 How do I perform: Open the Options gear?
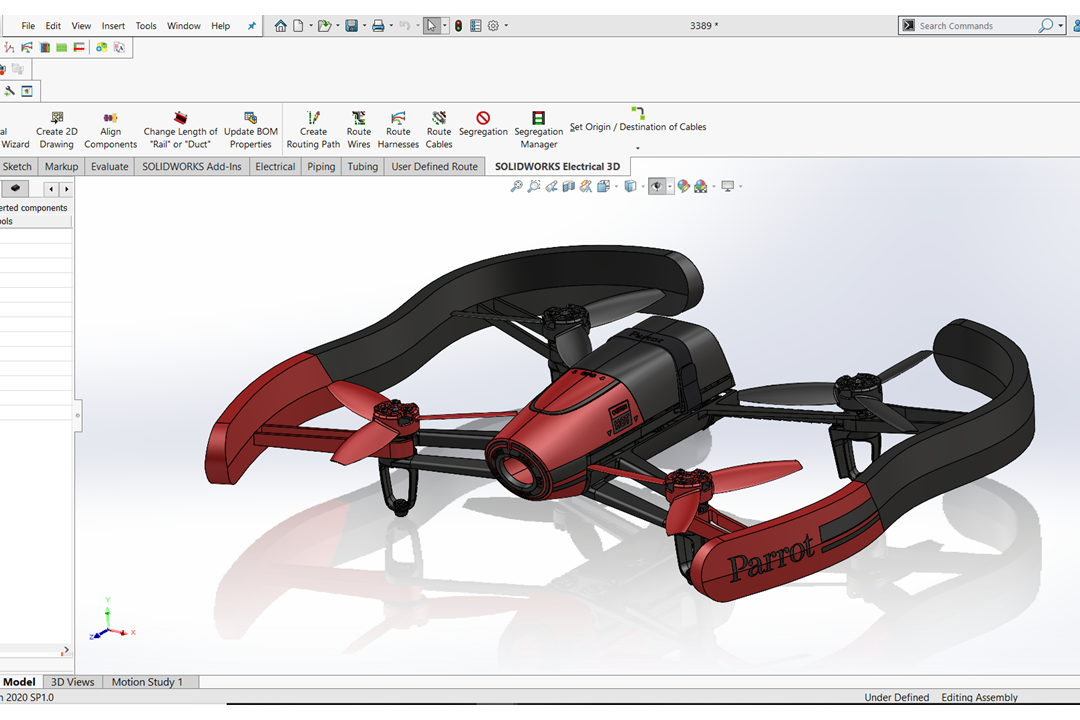point(493,25)
